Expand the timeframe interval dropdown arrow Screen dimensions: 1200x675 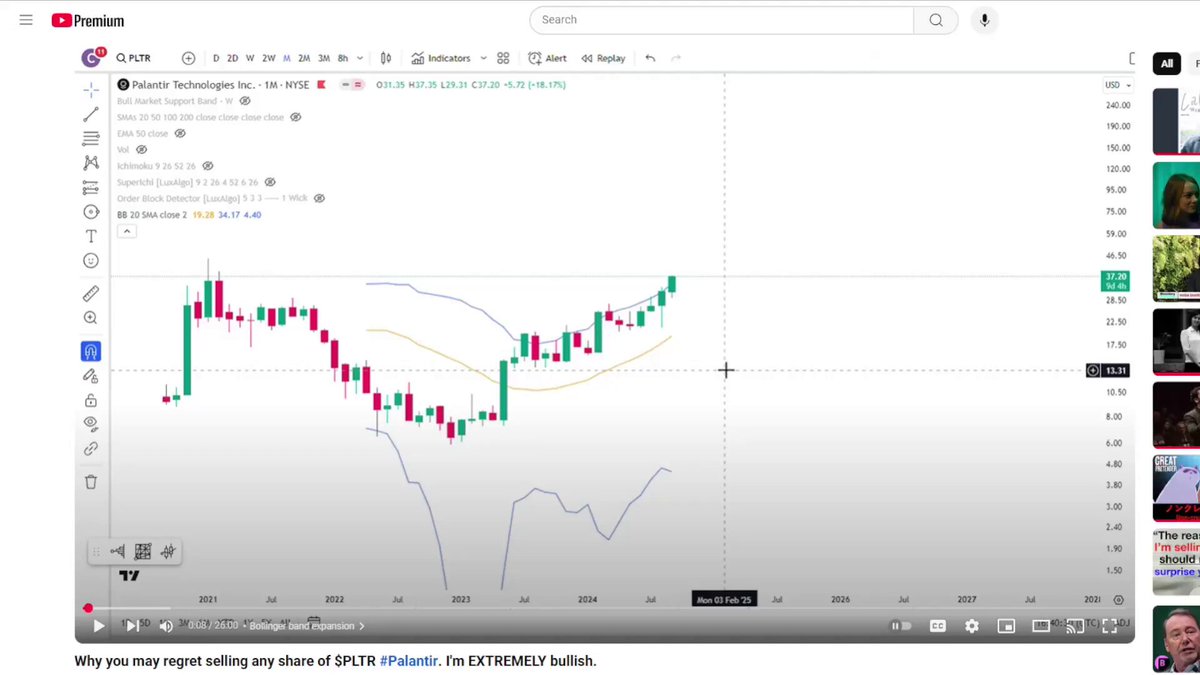tap(360, 58)
